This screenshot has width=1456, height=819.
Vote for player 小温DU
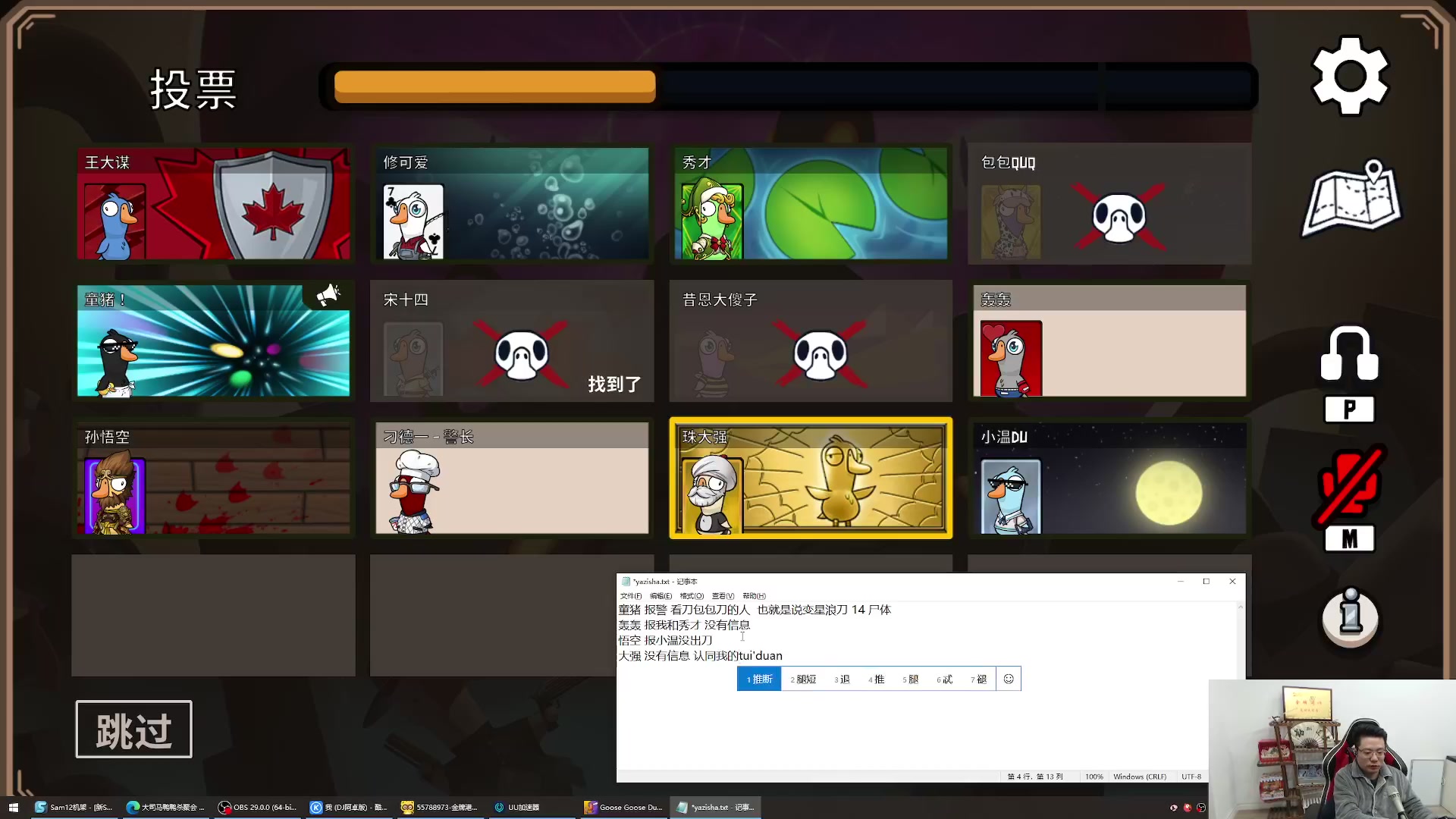[1109, 478]
